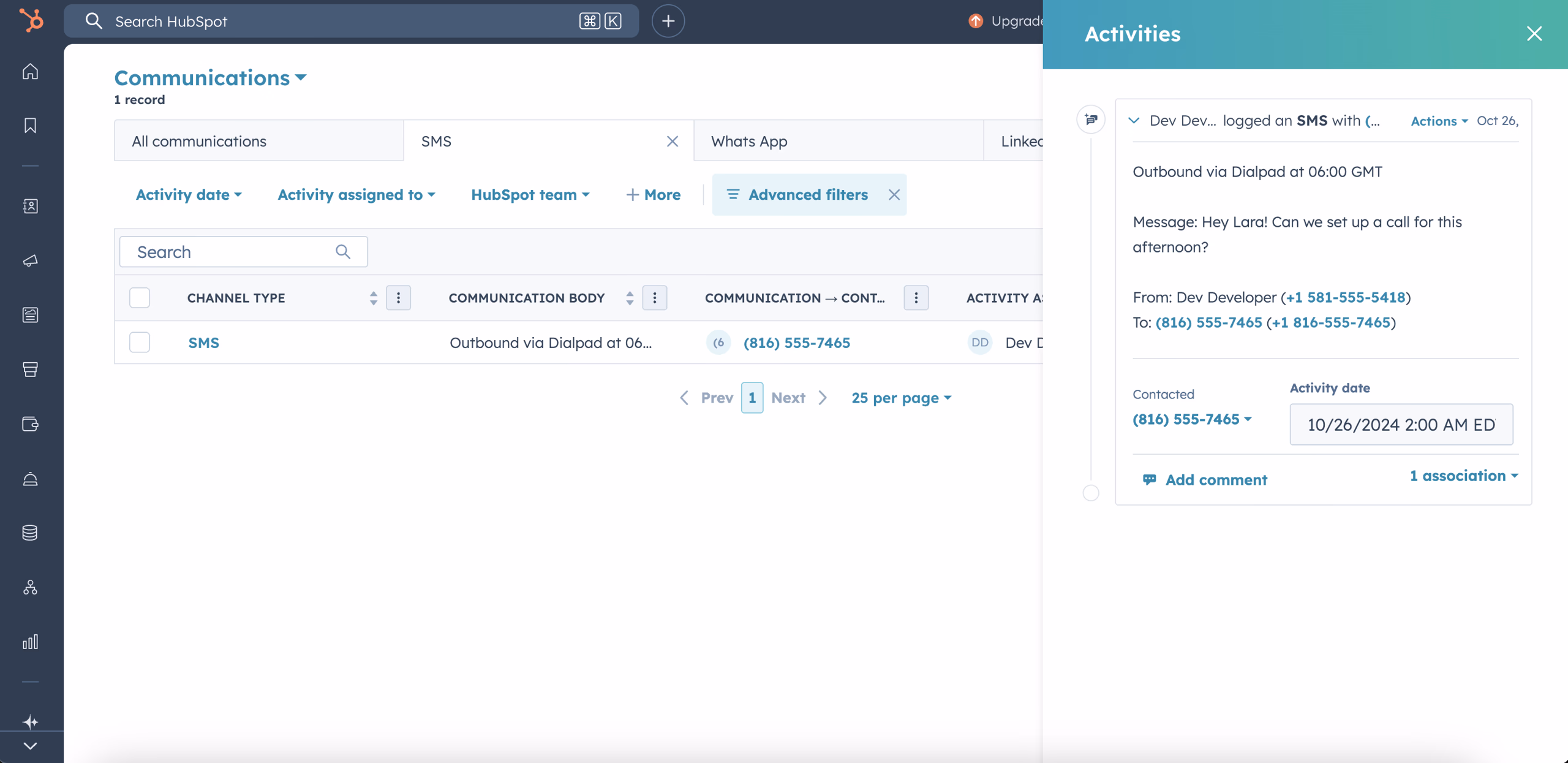Expand the Actions dropdown in Activities panel
This screenshot has width=1568, height=763.
click(x=1438, y=121)
